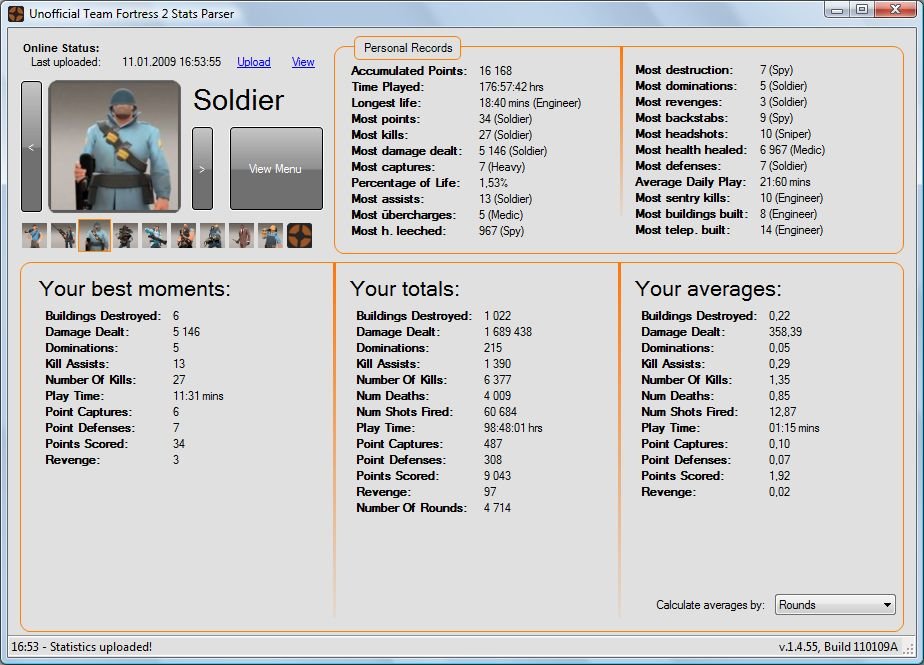Select the Sniper class thumbnail

65,236
